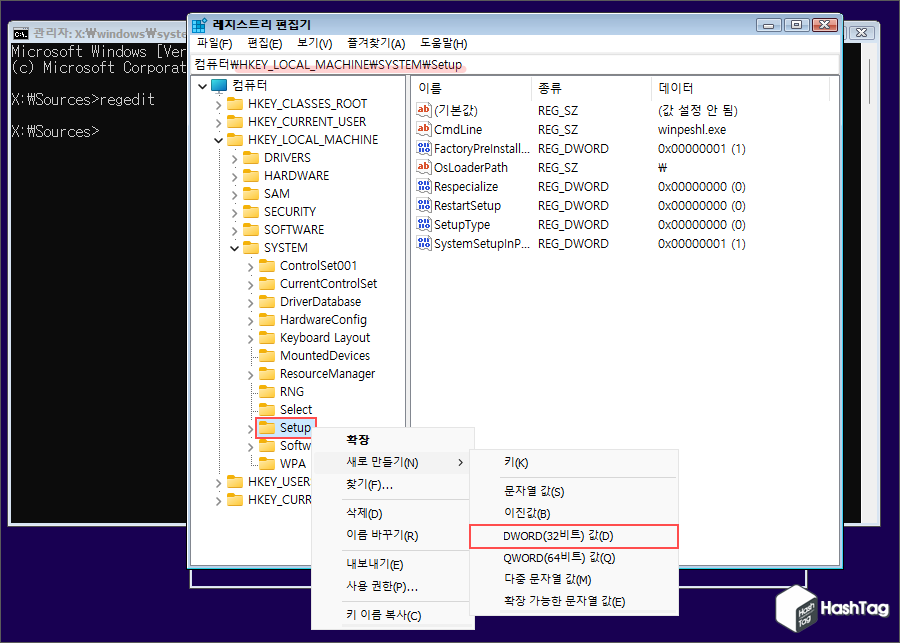Expand the HKEY_CLASSES_ROOT node
The image size is (900, 643).
click(x=219, y=104)
